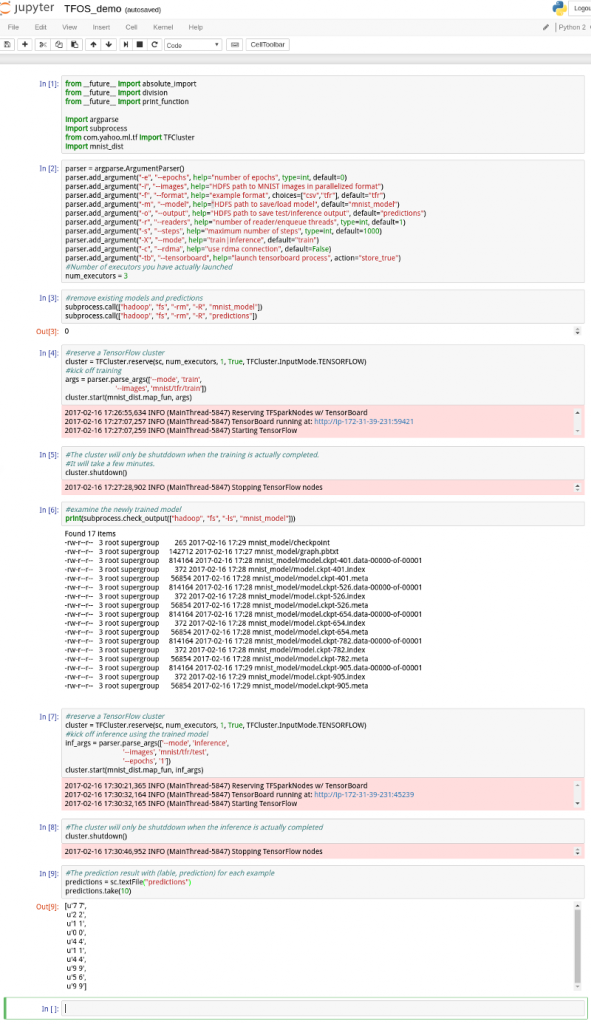Click the Out[9]: prompt label
This screenshot has height=1024, width=591.
point(47,906)
